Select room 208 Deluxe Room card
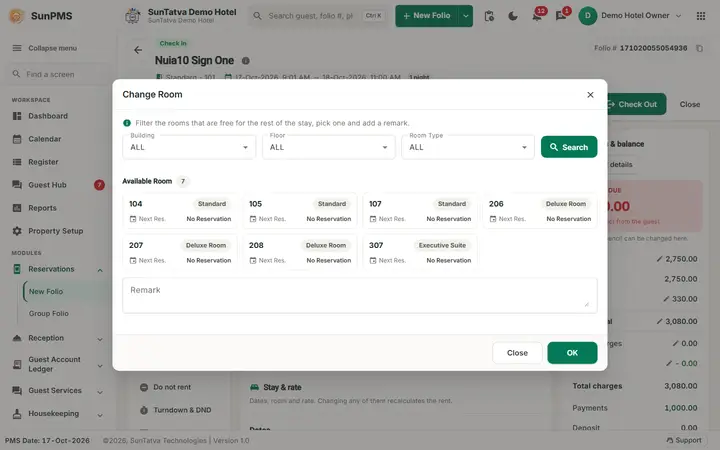The height and width of the screenshot is (450, 720). pos(300,252)
